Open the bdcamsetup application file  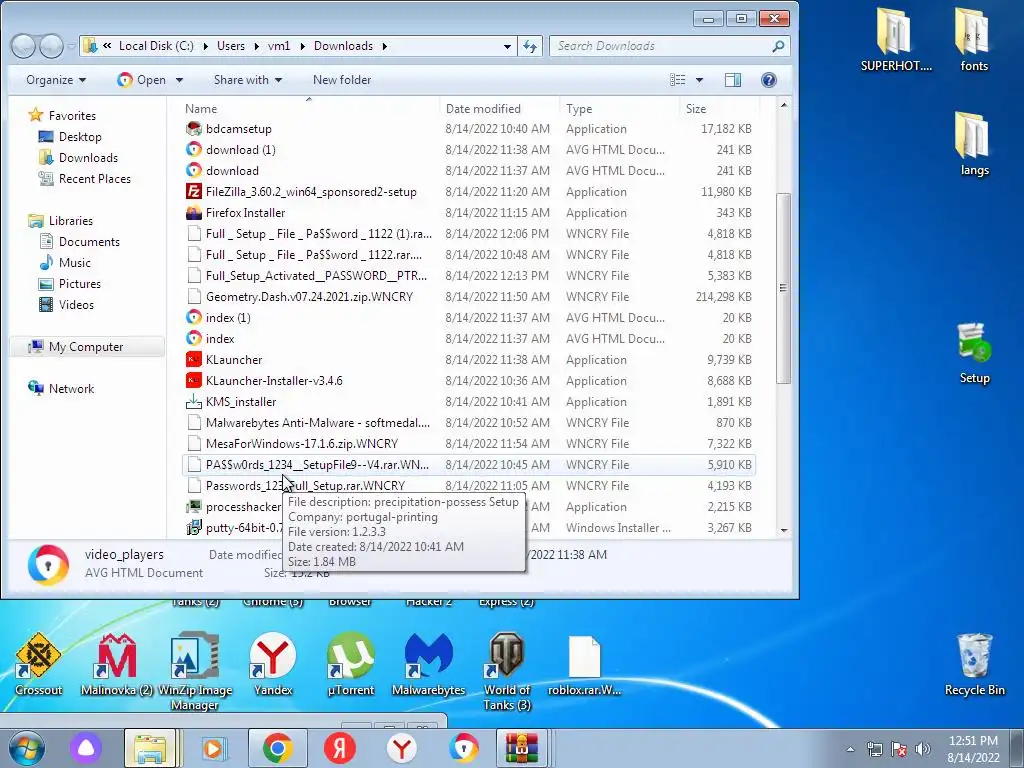click(x=238, y=129)
